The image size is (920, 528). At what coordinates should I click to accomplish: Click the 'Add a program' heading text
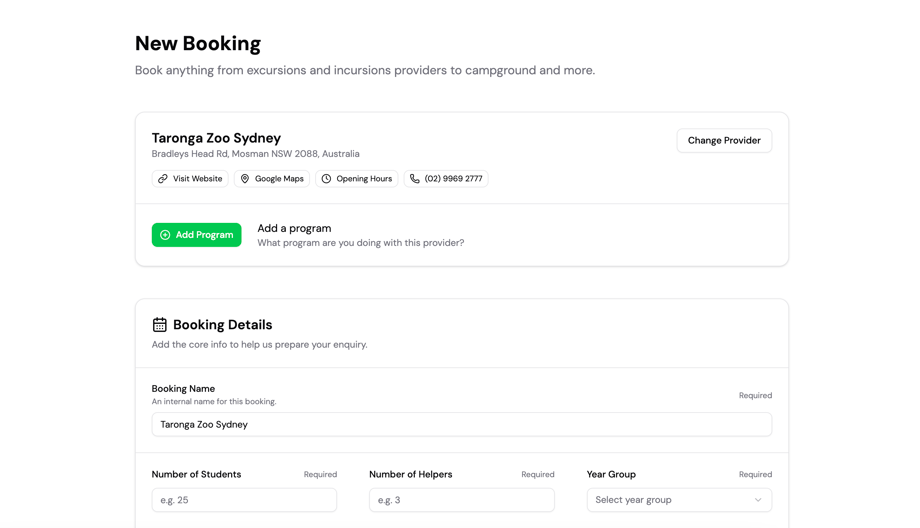click(294, 228)
